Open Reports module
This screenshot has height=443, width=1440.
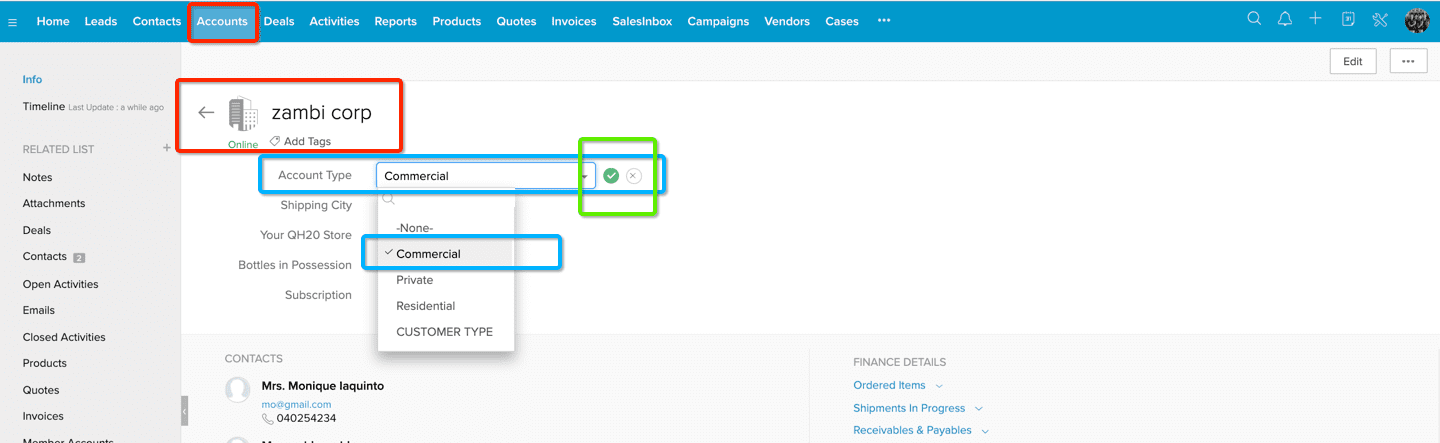click(396, 21)
